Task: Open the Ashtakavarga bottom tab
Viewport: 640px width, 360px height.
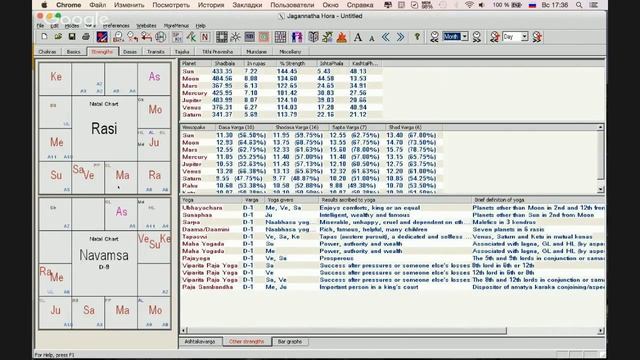Action: pyautogui.click(x=200, y=342)
